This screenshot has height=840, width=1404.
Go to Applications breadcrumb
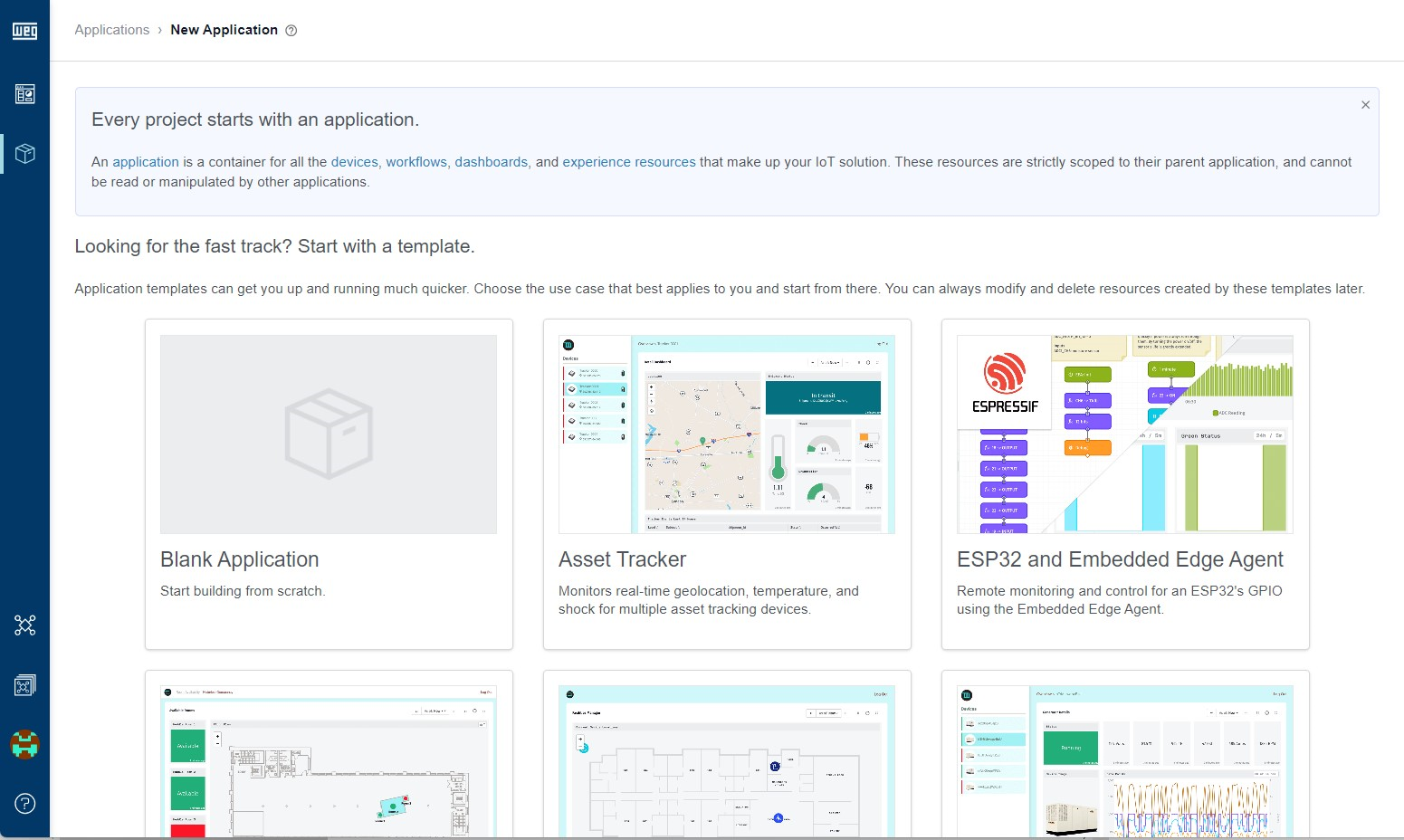[x=112, y=30]
